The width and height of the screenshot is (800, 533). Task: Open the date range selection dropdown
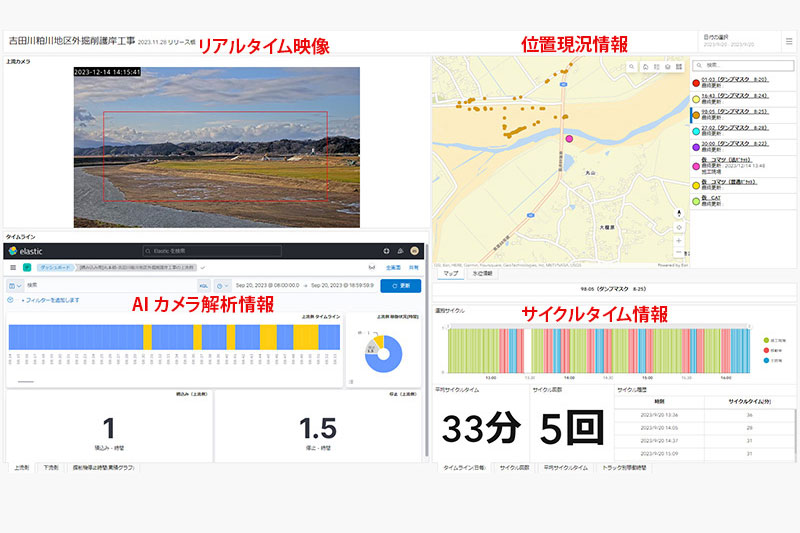[738, 41]
